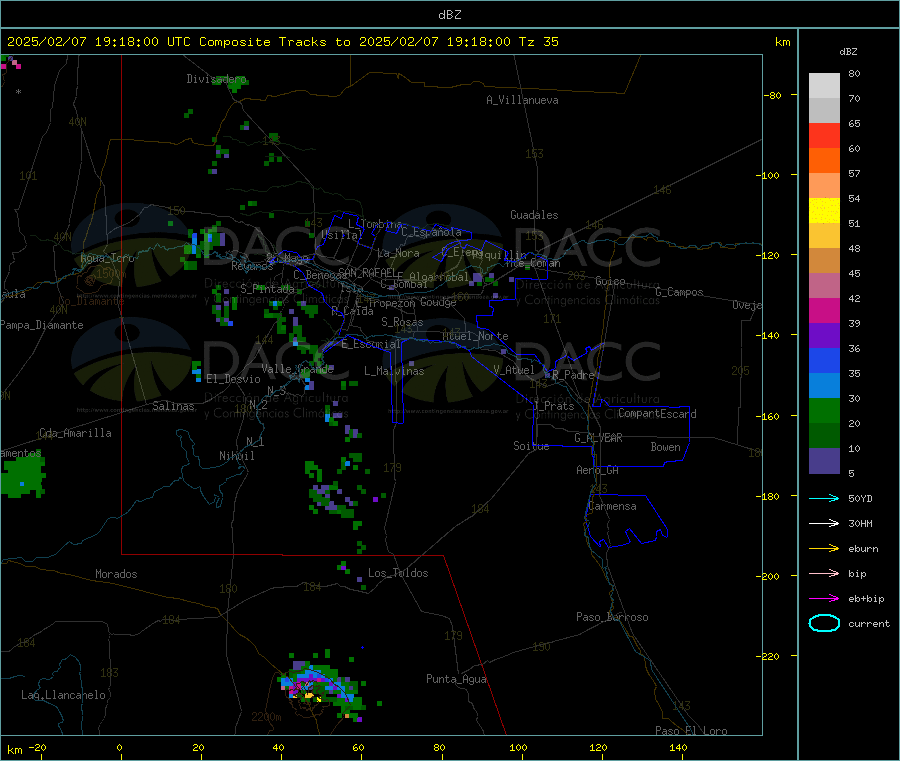Screen dimensions: 900x761
Task: Click the 'km' unit label at top right
Action: click(x=782, y=42)
